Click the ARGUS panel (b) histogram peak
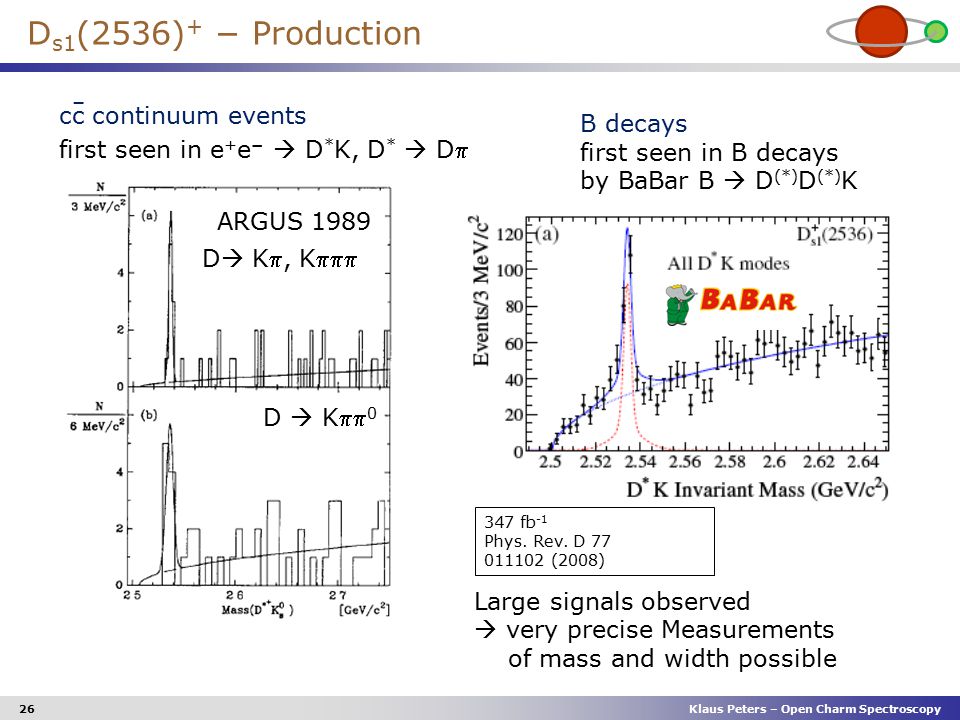The width and height of the screenshot is (960, 720). pos(170,427)
